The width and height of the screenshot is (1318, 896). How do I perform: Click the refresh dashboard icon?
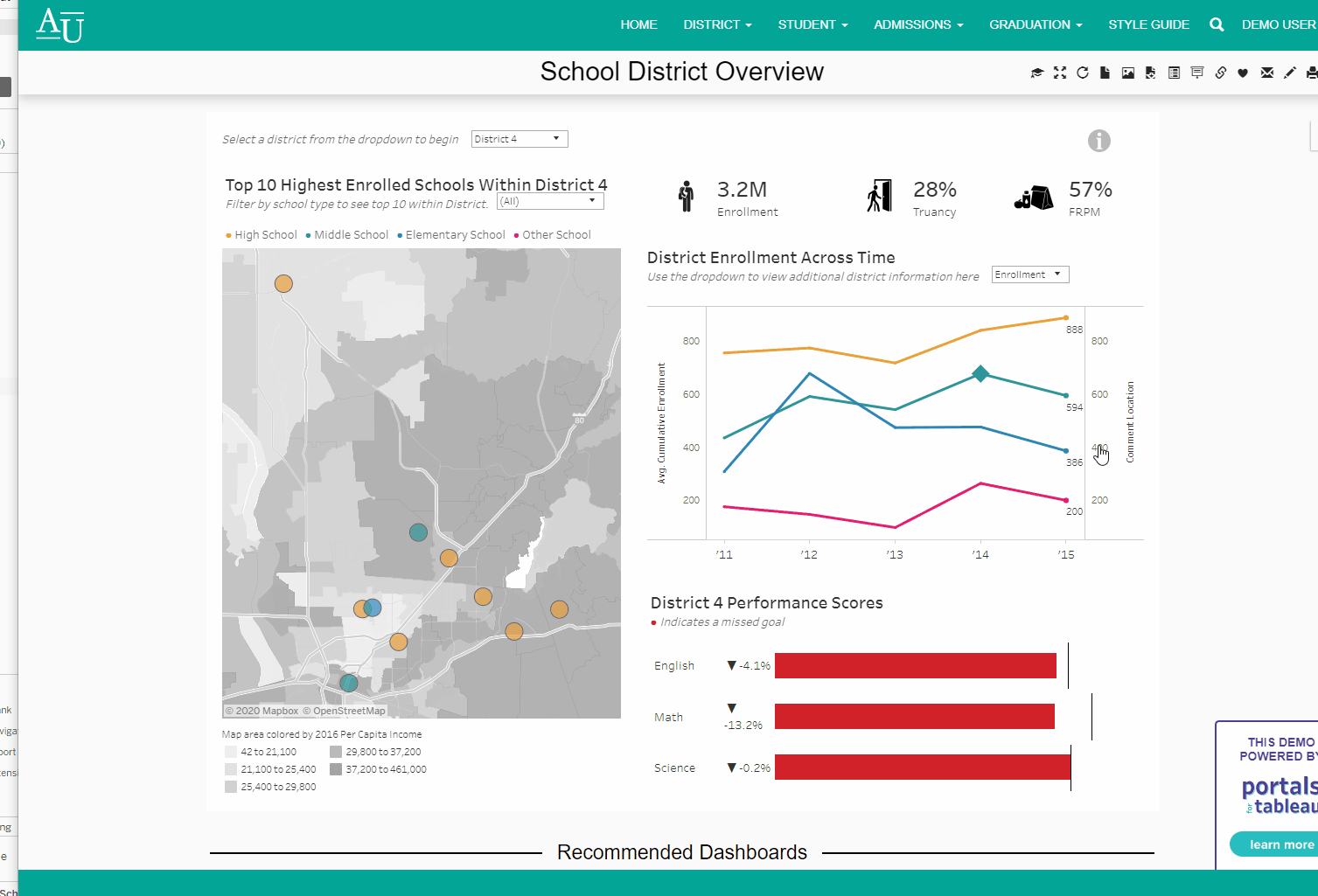pos(1083,73)
